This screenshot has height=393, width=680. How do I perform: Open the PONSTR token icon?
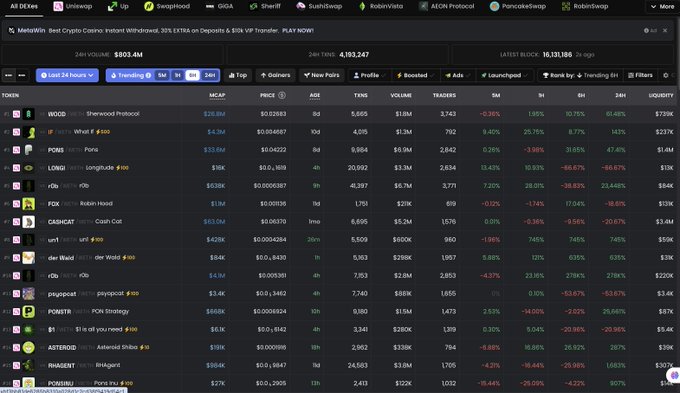pyautogui.click(x=29, y=311)
